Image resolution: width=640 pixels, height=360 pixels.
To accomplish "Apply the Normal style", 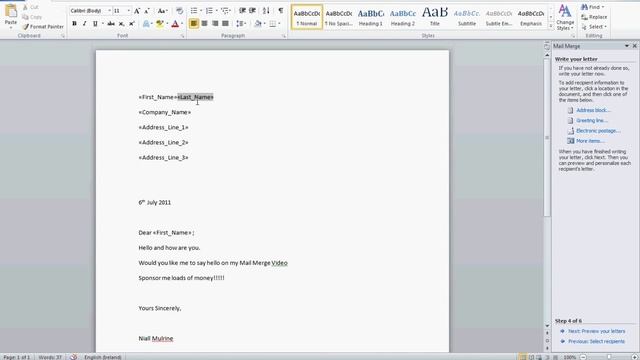I will pos(307,17).
